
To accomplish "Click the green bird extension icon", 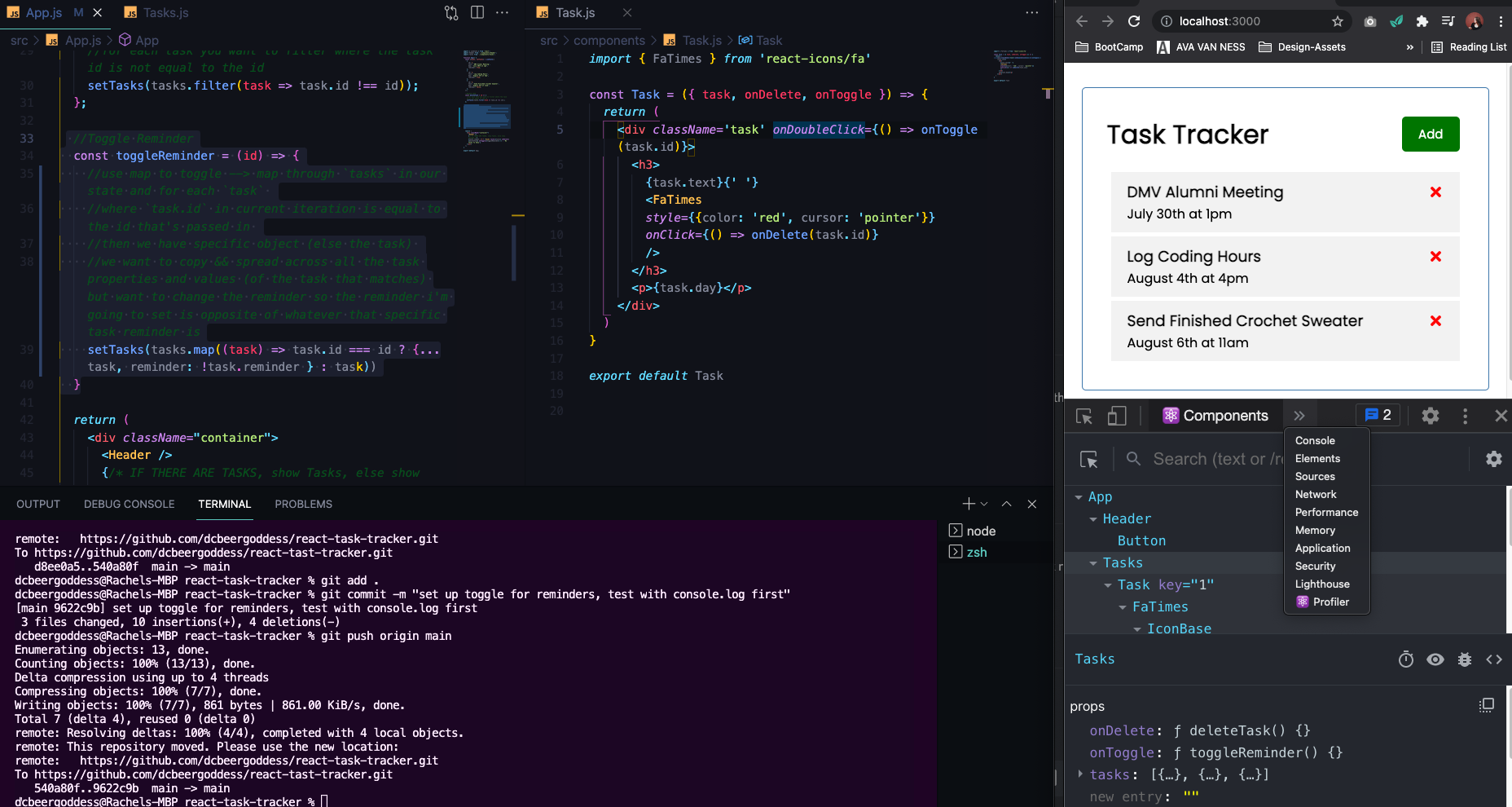I will (1396, 21).
